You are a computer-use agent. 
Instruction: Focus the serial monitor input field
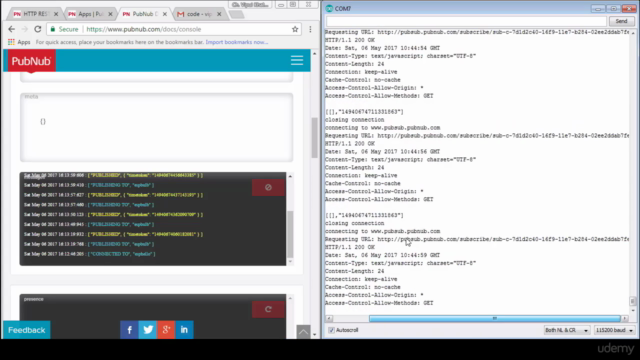[x=466, y=21]
